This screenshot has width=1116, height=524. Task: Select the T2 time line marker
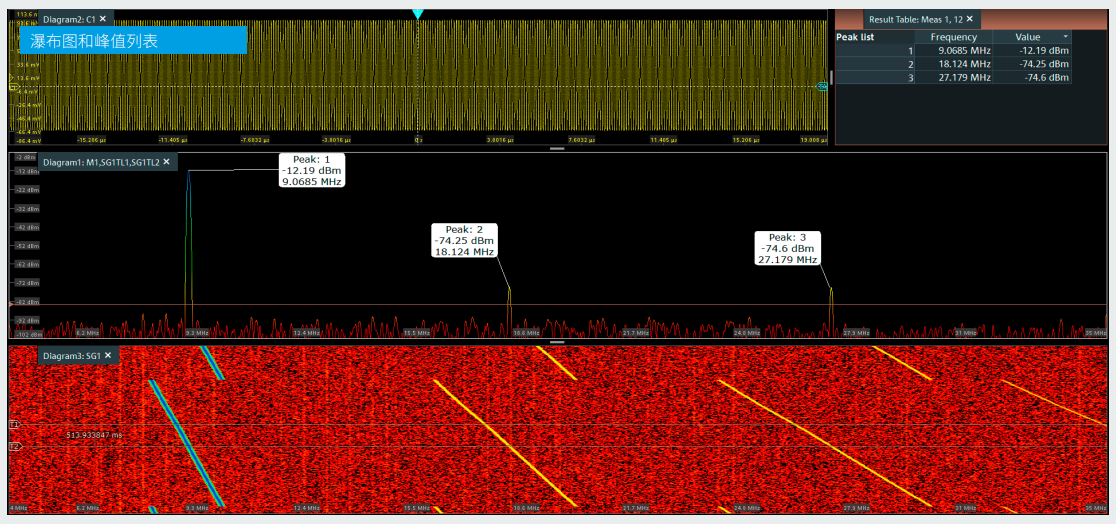click(14, 447)
